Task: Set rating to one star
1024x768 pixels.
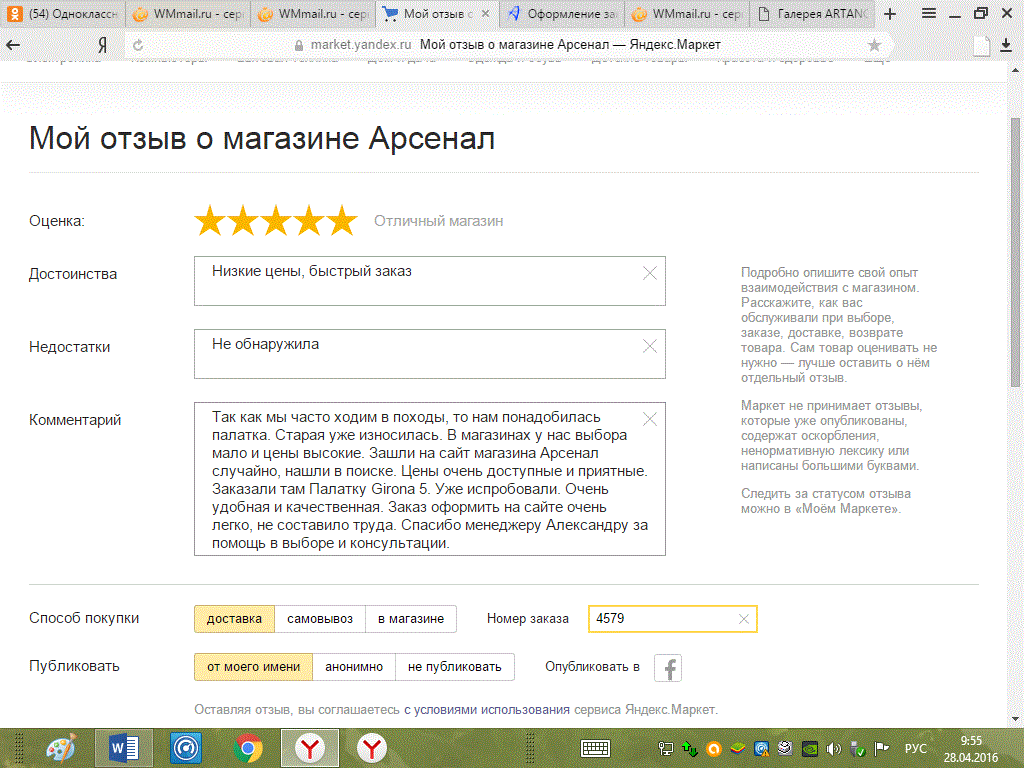Action: (210, 220)
